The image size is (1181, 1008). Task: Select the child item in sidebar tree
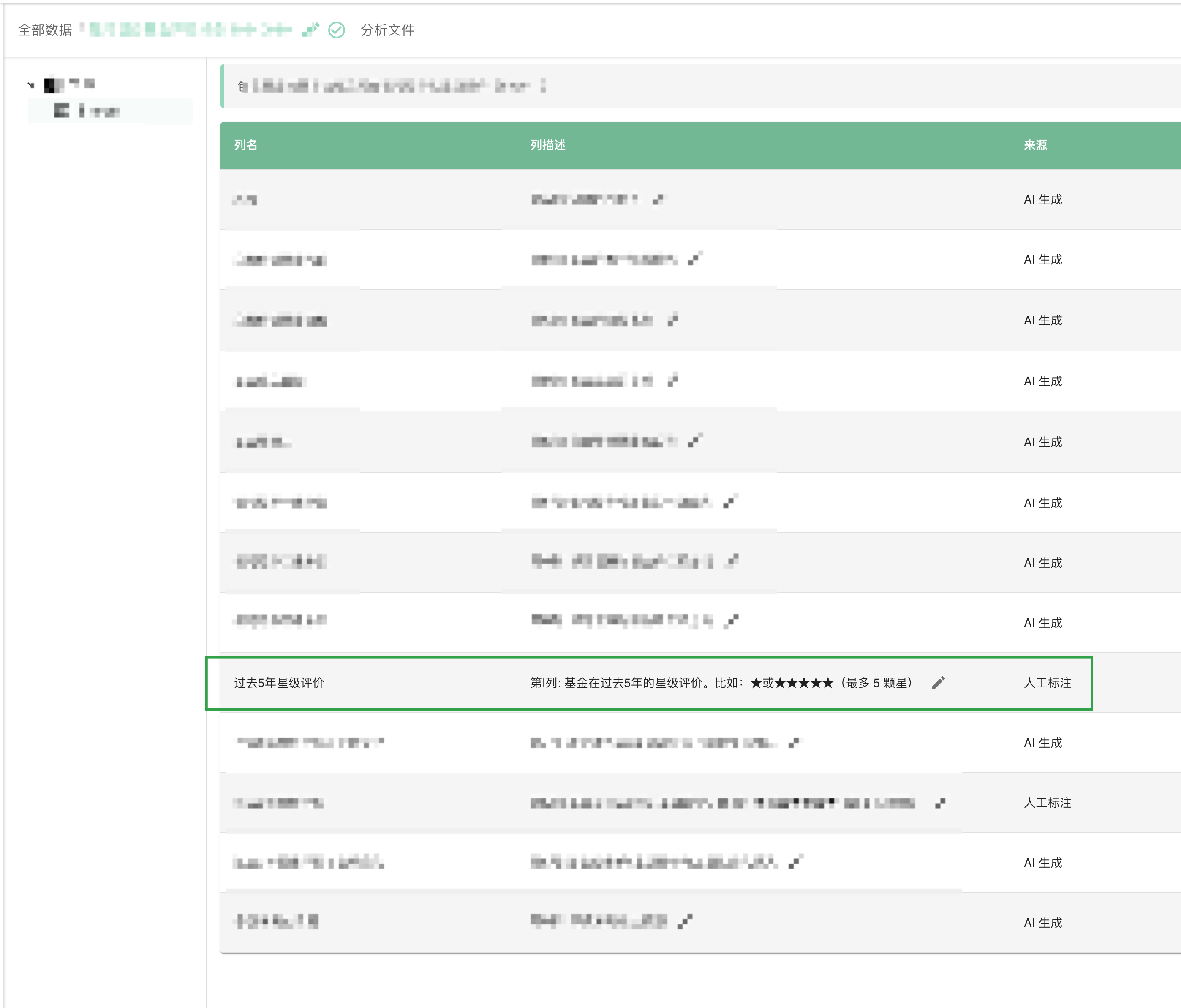pyautogui.click(x=100, y=111)
